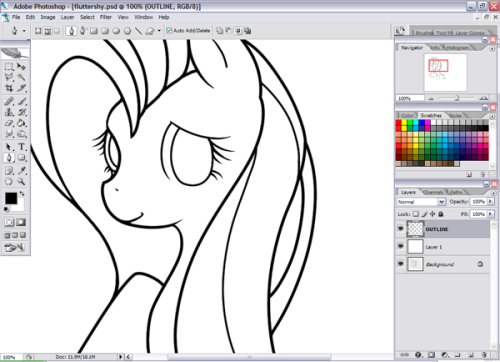
Task: Select the Clone Stamp tool
Action: [9, 112]
